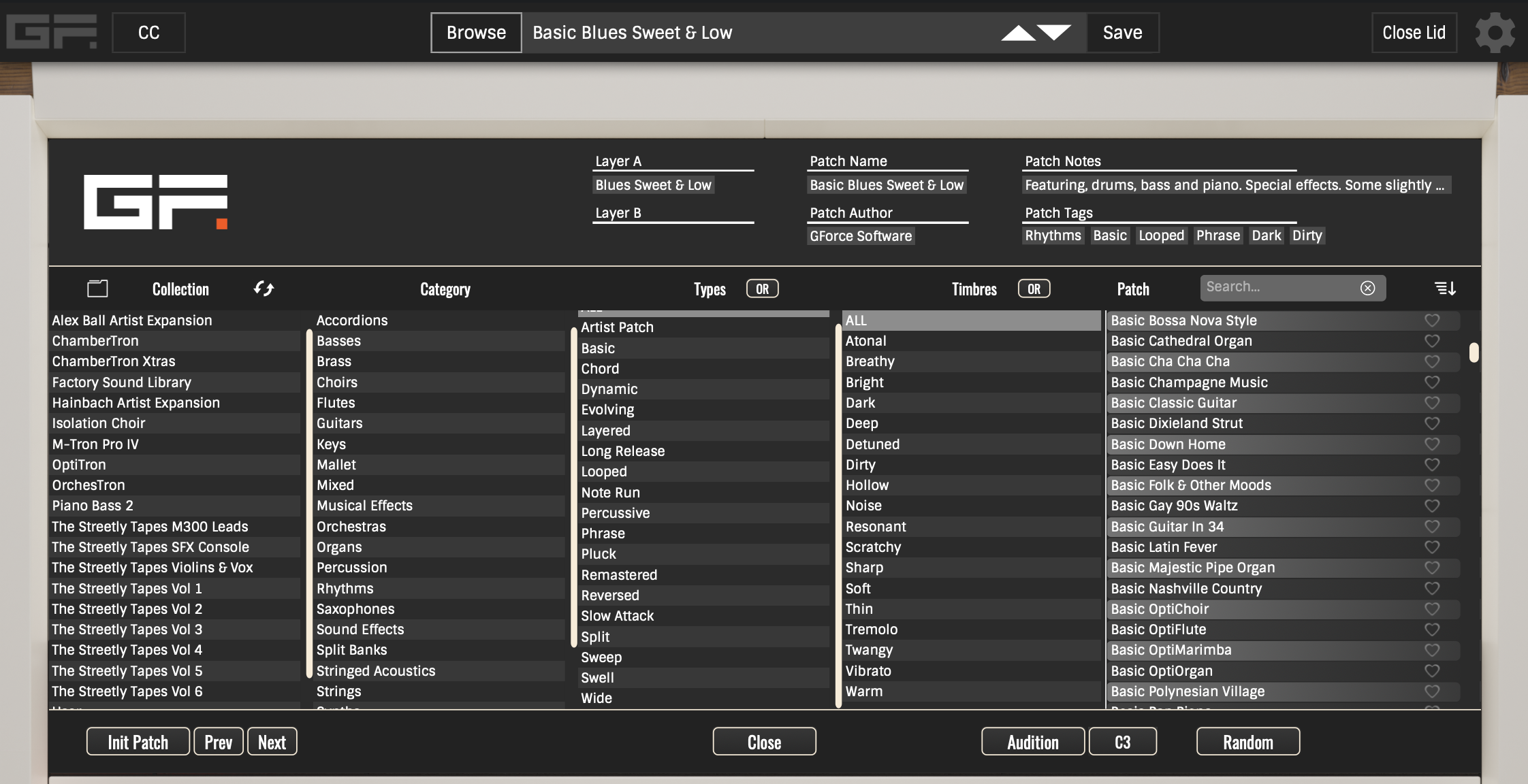Toggle the Types OR filter mode

pyautogui.click(x=762, y=289)
